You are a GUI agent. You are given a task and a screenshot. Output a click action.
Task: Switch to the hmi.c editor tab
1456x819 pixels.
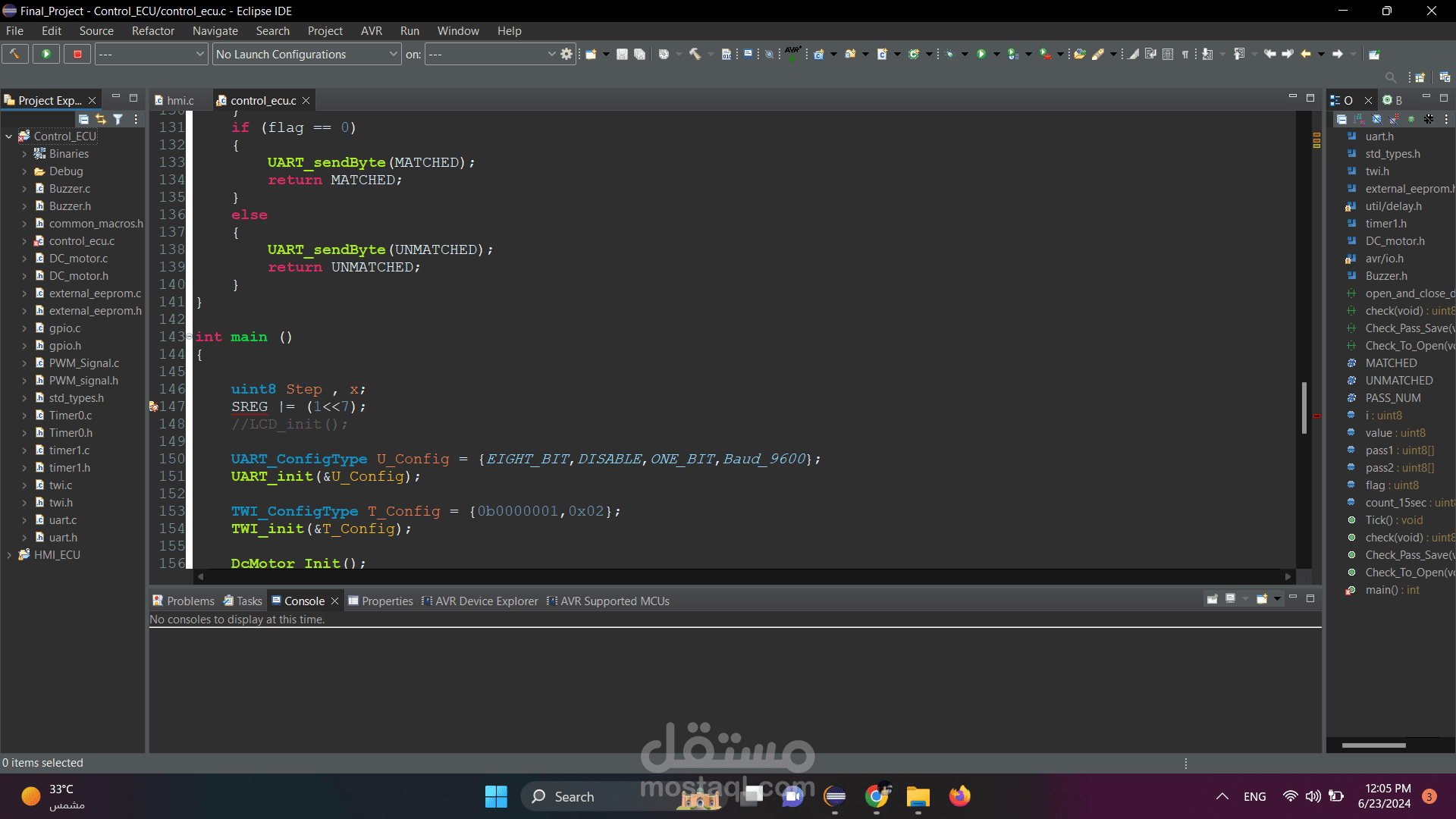tap(180, 100)
